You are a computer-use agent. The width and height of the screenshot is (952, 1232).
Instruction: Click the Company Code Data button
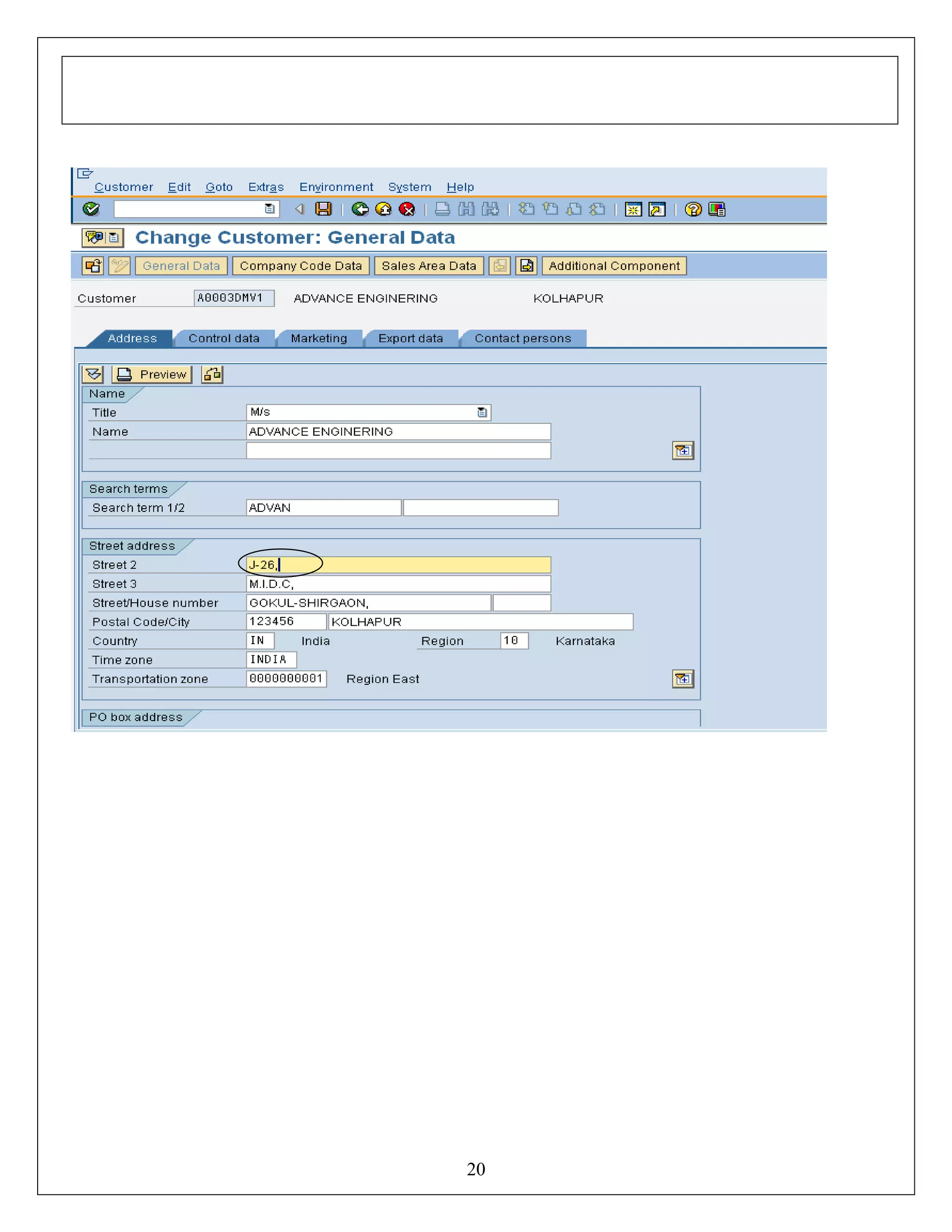(301, 265)
